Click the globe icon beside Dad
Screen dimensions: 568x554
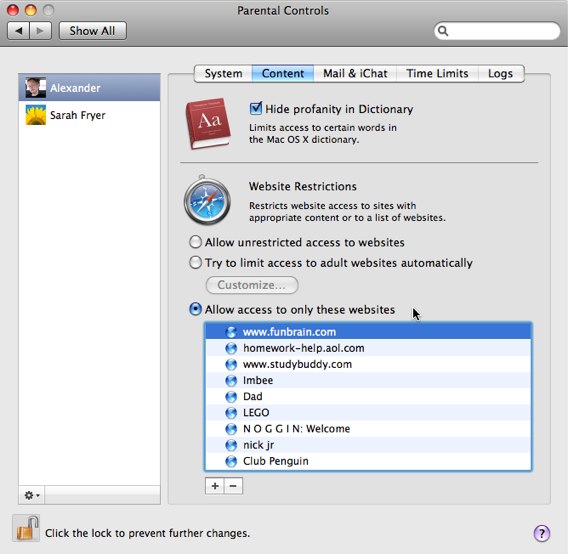coord(231,396)
